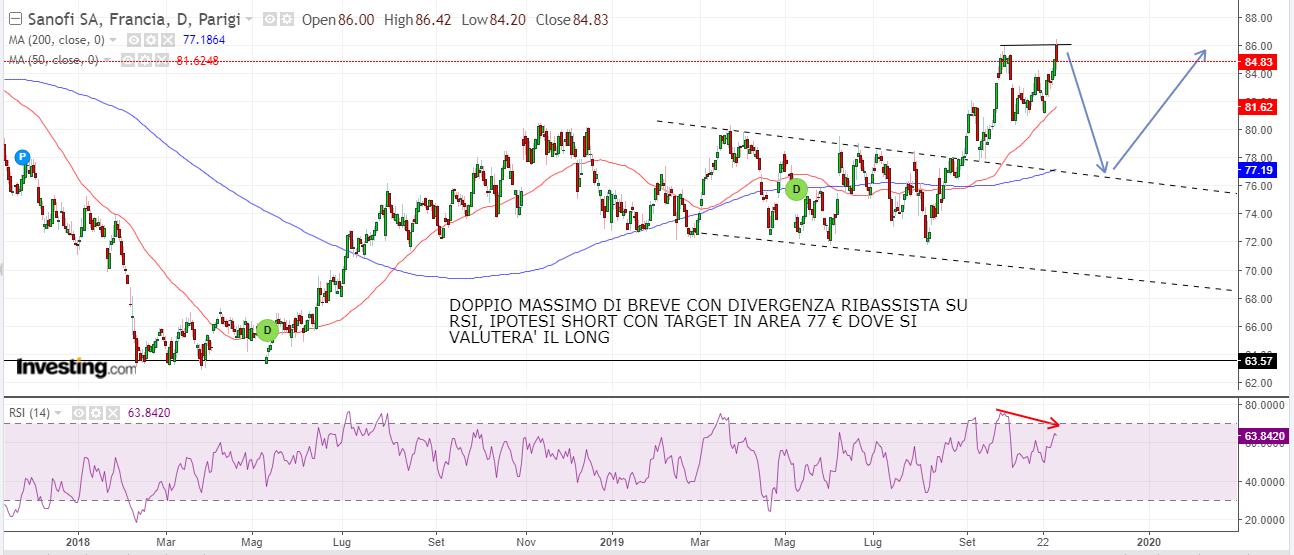Hide the MA (200, close, 0) indicator with eye icon
Image resolution: width=1294 pixels, height=555 pixels.
[134, 40]
